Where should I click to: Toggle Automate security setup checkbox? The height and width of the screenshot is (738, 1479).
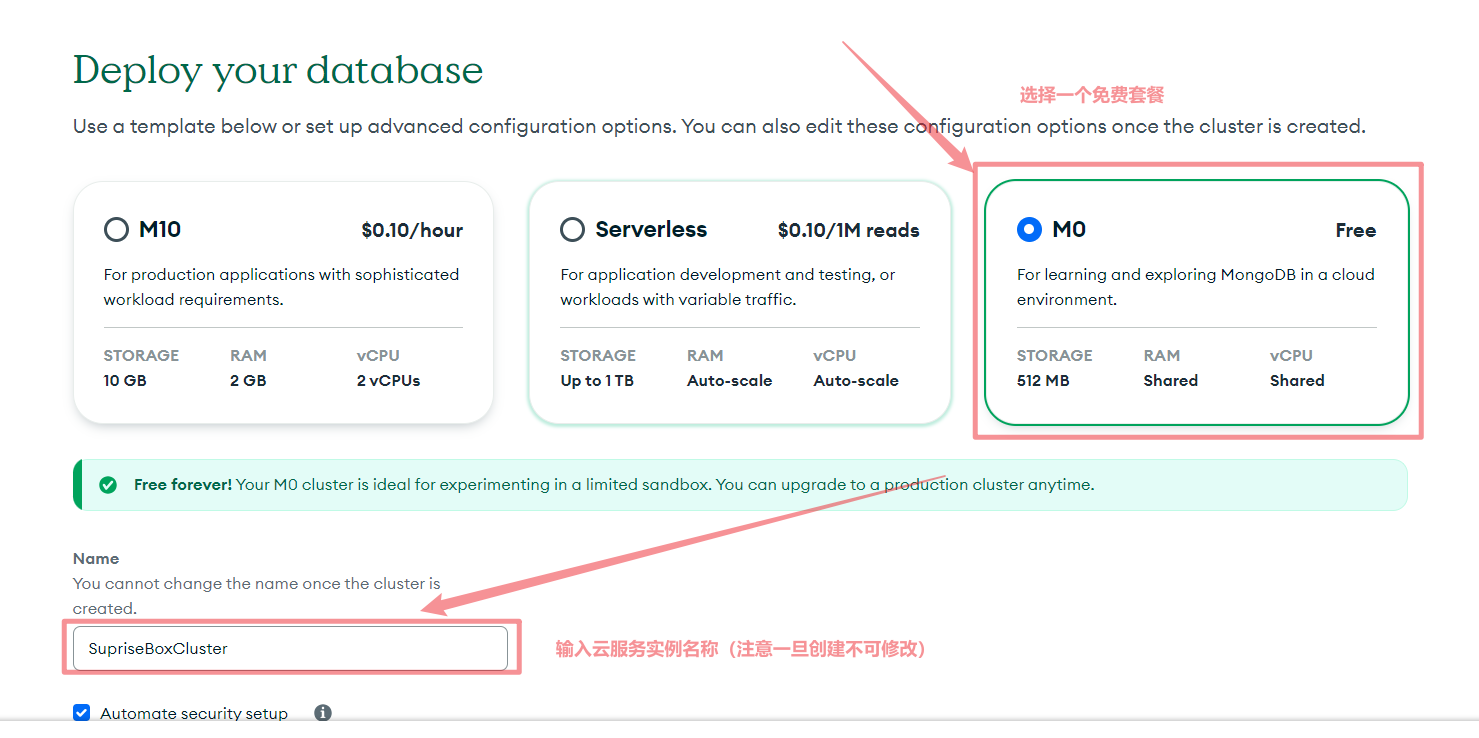tap(81, 713)
